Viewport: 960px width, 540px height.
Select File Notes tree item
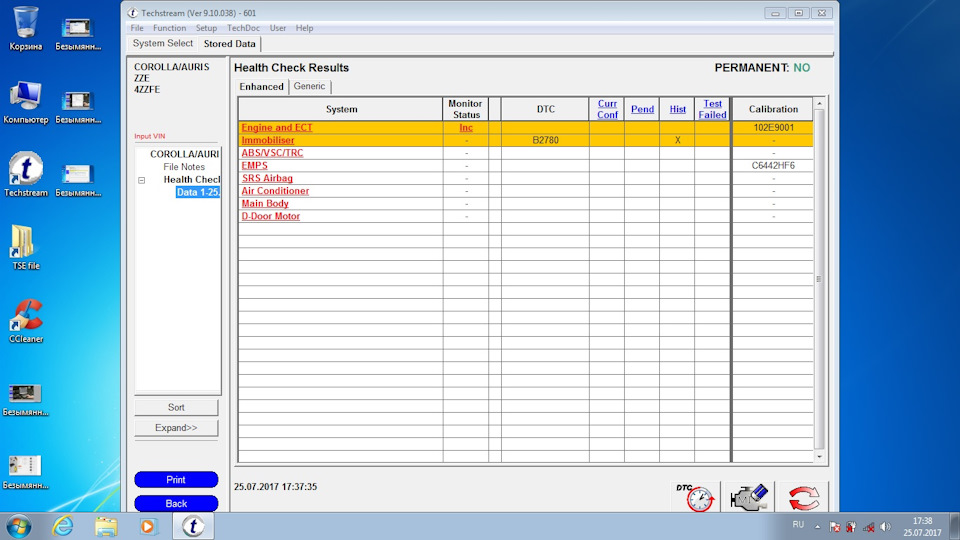click(x=184, y=167)
